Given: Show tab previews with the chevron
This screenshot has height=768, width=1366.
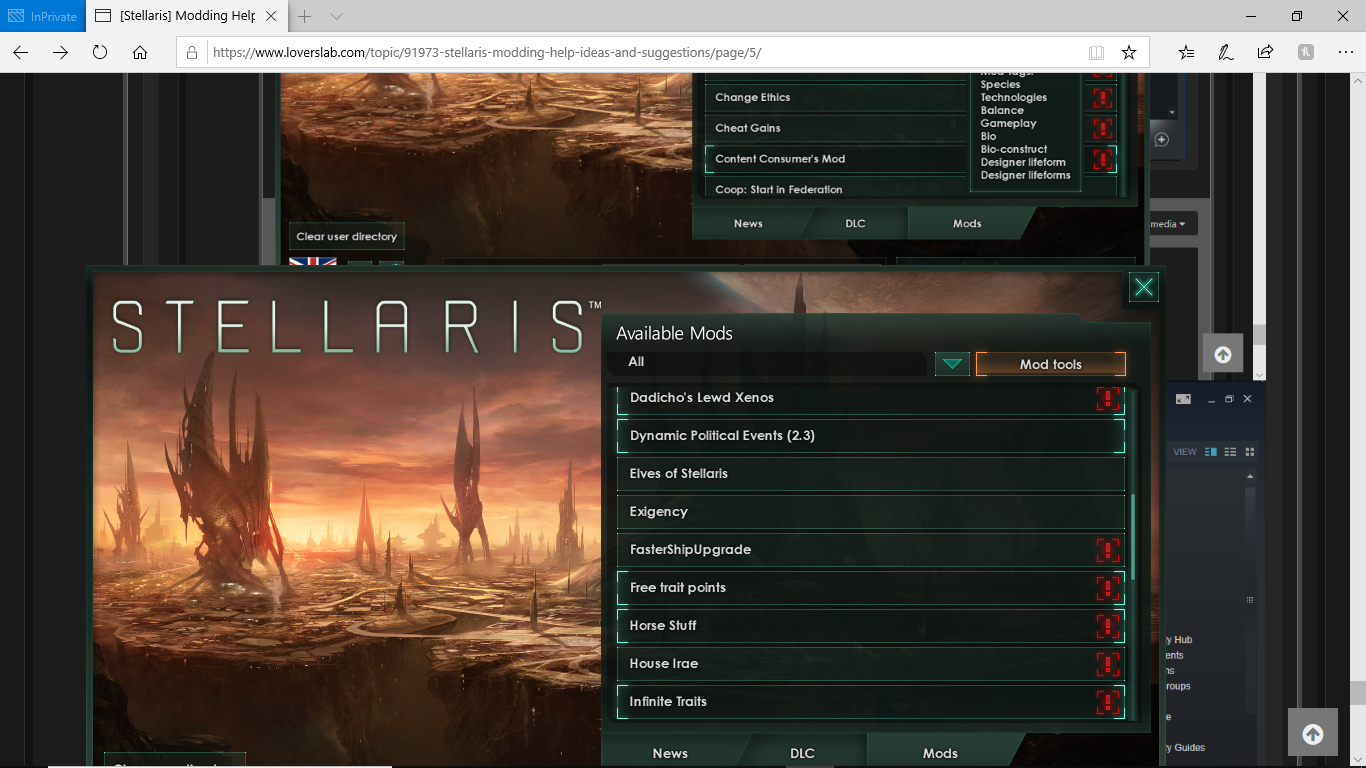Looking at the screenshot, I should pos(336,16).
